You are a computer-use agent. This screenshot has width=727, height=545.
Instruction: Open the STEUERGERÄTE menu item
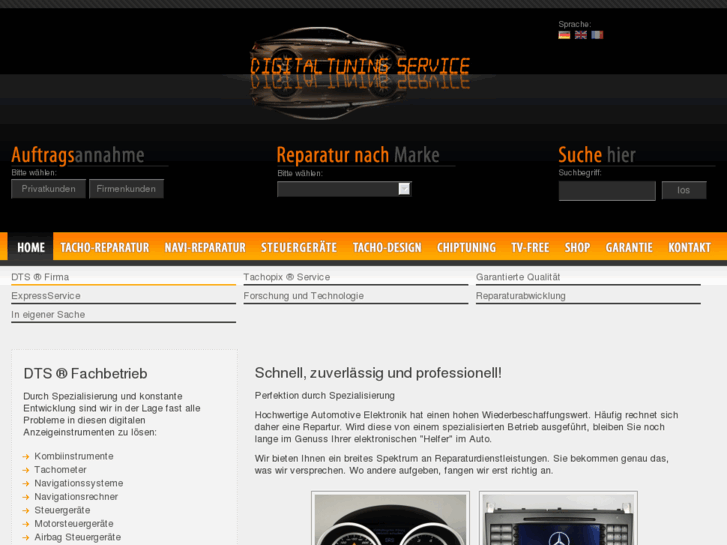(x=299, y=247)
